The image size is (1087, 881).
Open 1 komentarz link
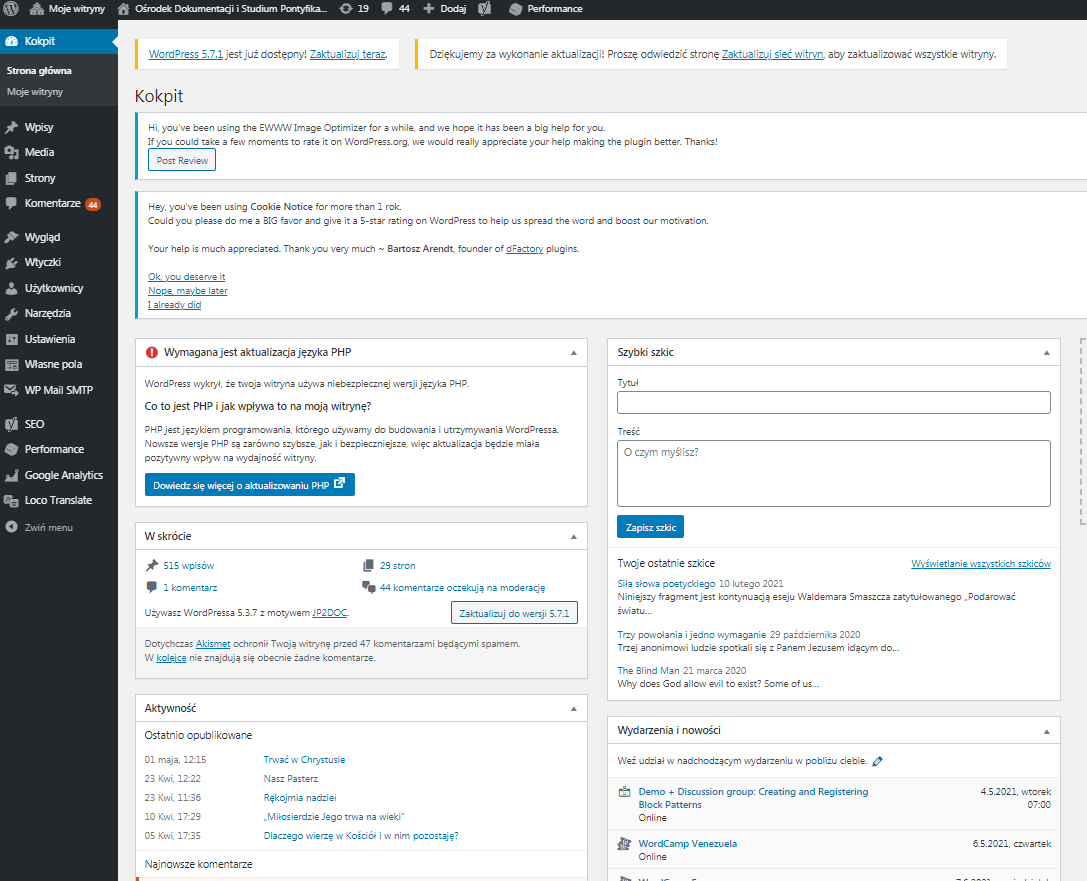point(190,588)
